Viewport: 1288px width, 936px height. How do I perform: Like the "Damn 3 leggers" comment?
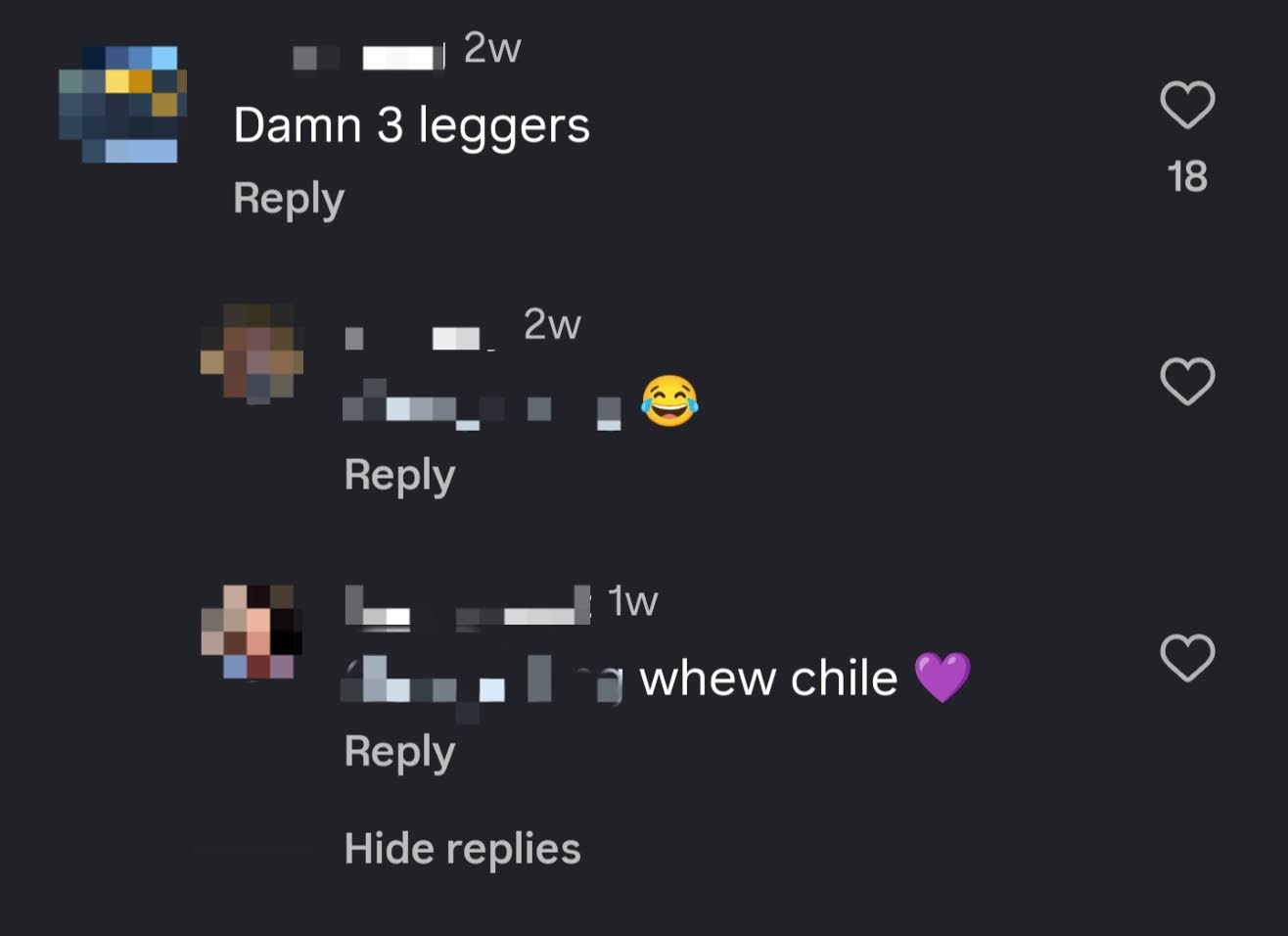[x=1187, y=105]
